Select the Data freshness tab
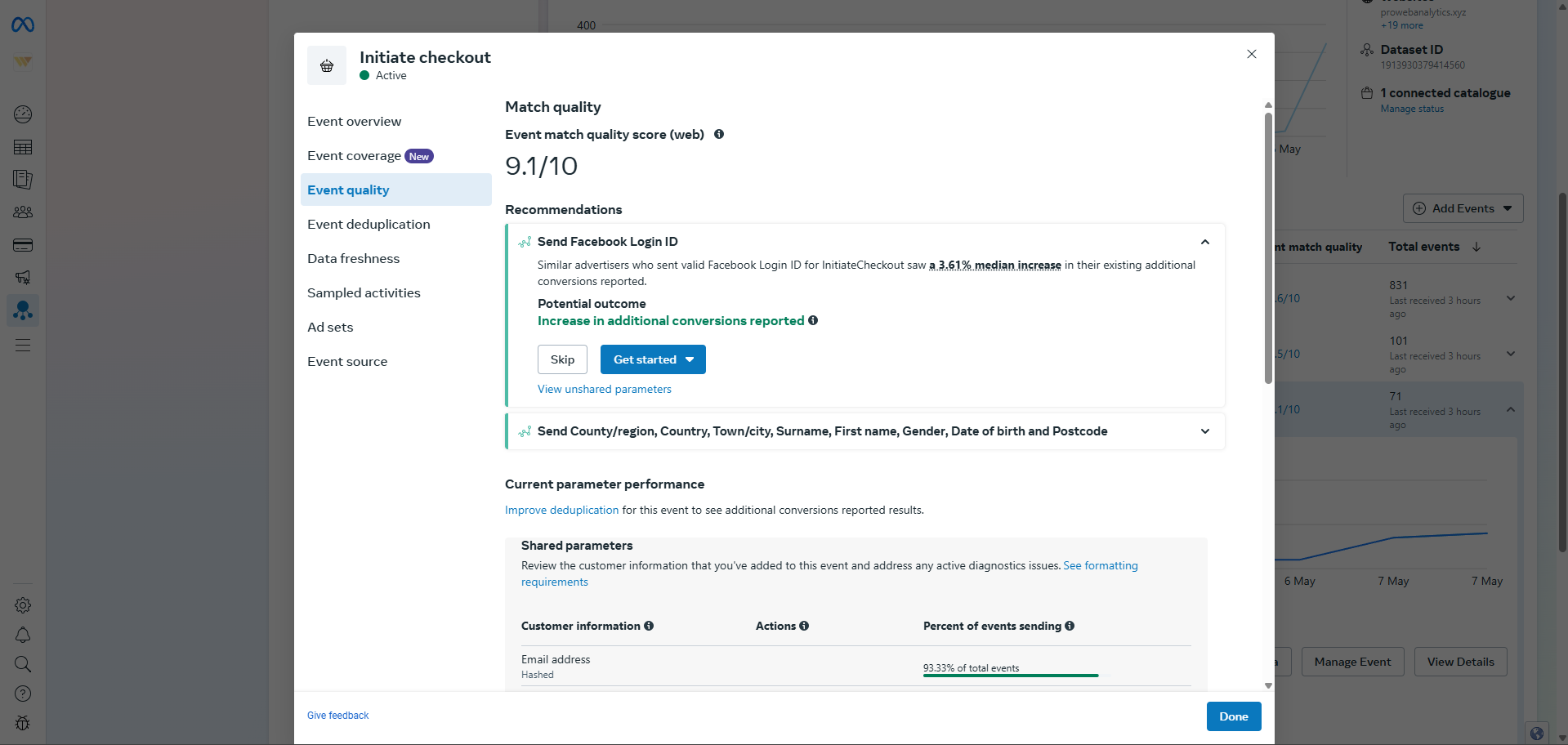 point(353,259)
